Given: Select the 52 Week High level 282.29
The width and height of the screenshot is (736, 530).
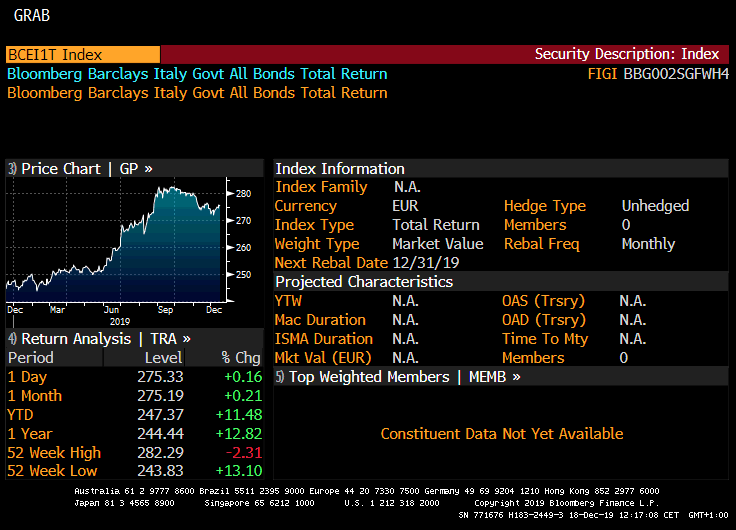Looking at the screenshot, I should (x=160, y=453).
